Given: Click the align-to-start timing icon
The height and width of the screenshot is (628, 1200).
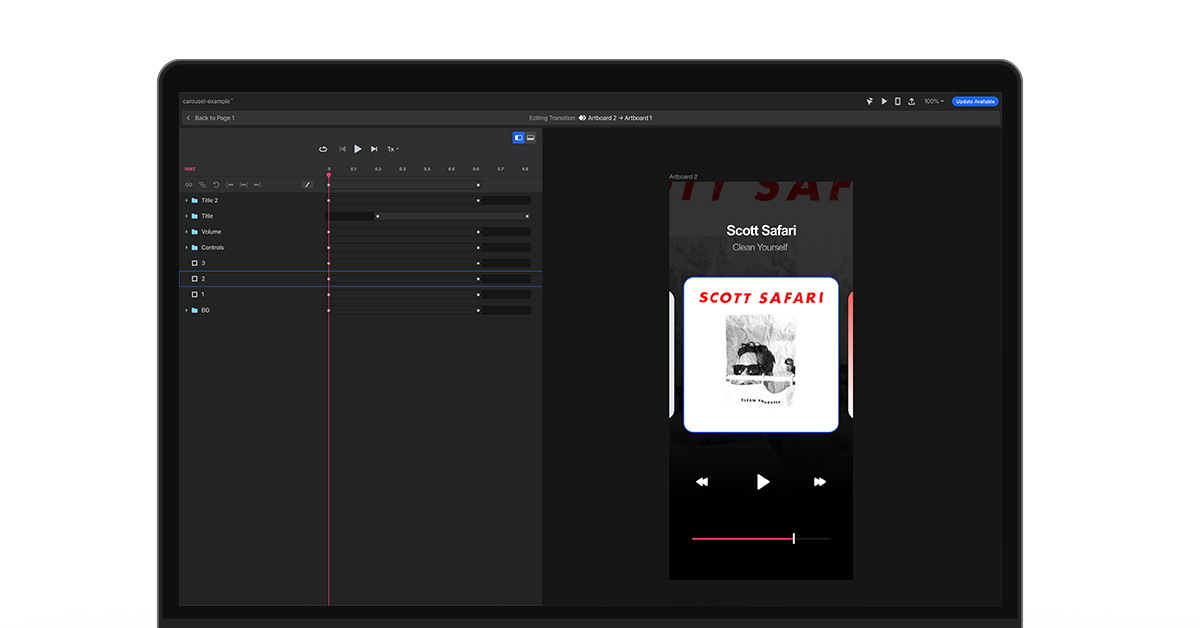Looking at the screenshot, I should tap(230, 184).
